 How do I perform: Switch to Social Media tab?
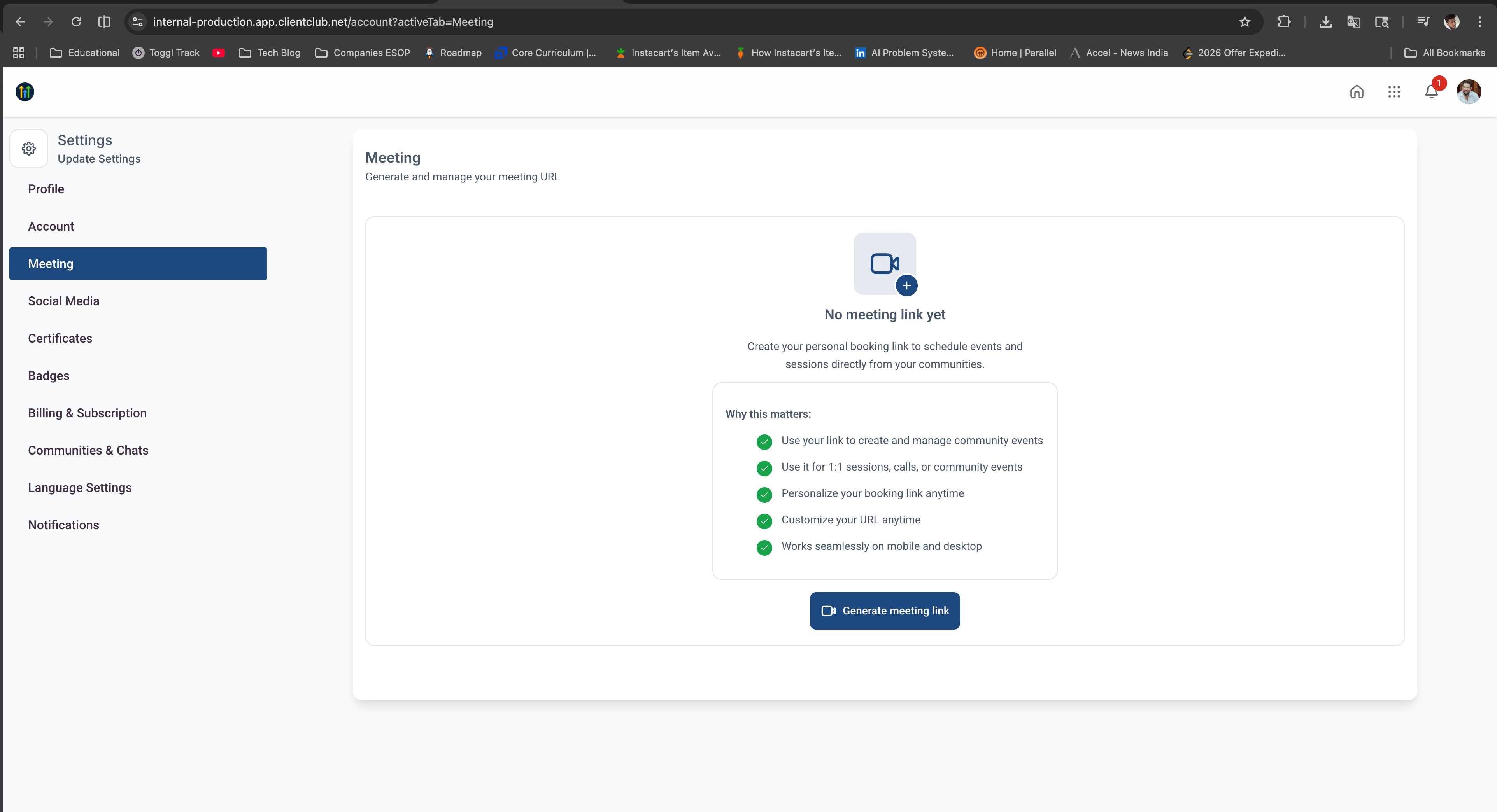coord(63,301)
